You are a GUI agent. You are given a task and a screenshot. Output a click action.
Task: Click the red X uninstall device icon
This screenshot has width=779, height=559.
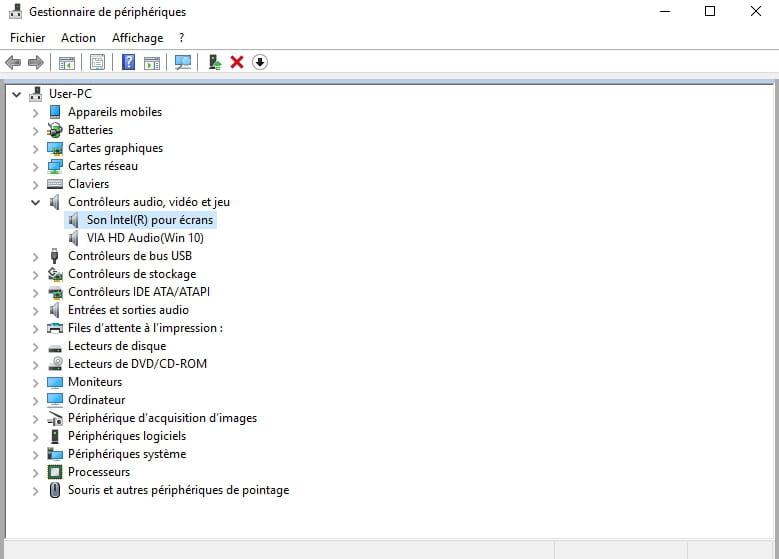click(x=237, y=62)
